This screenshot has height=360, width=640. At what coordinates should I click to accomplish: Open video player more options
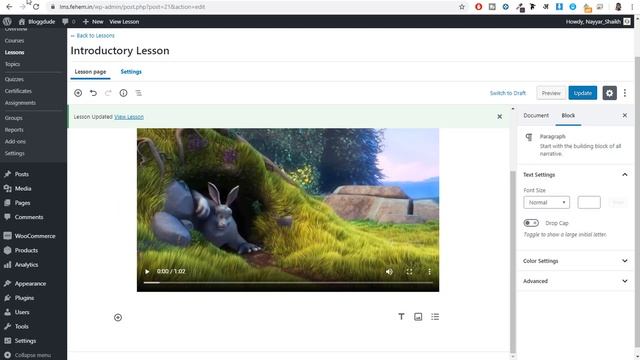click(x=429, y=271)
